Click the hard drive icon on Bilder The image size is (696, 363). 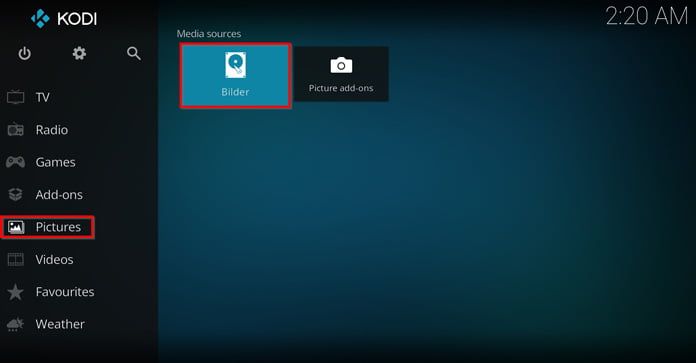[x=235, y=65]
